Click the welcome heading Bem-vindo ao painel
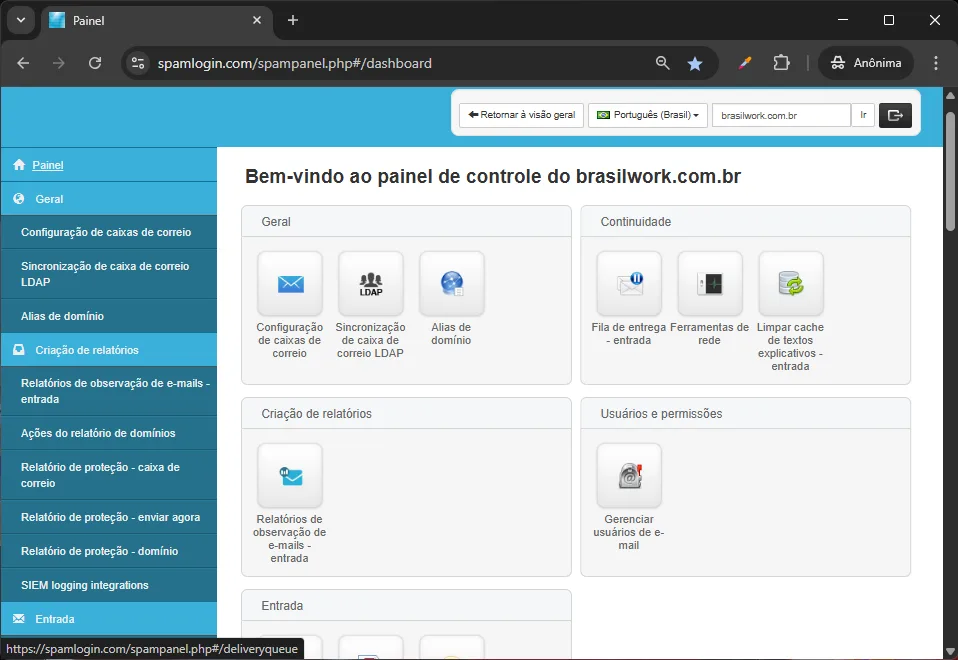Image resolution: width=958 pixels, height=660 pixels. 492,176
